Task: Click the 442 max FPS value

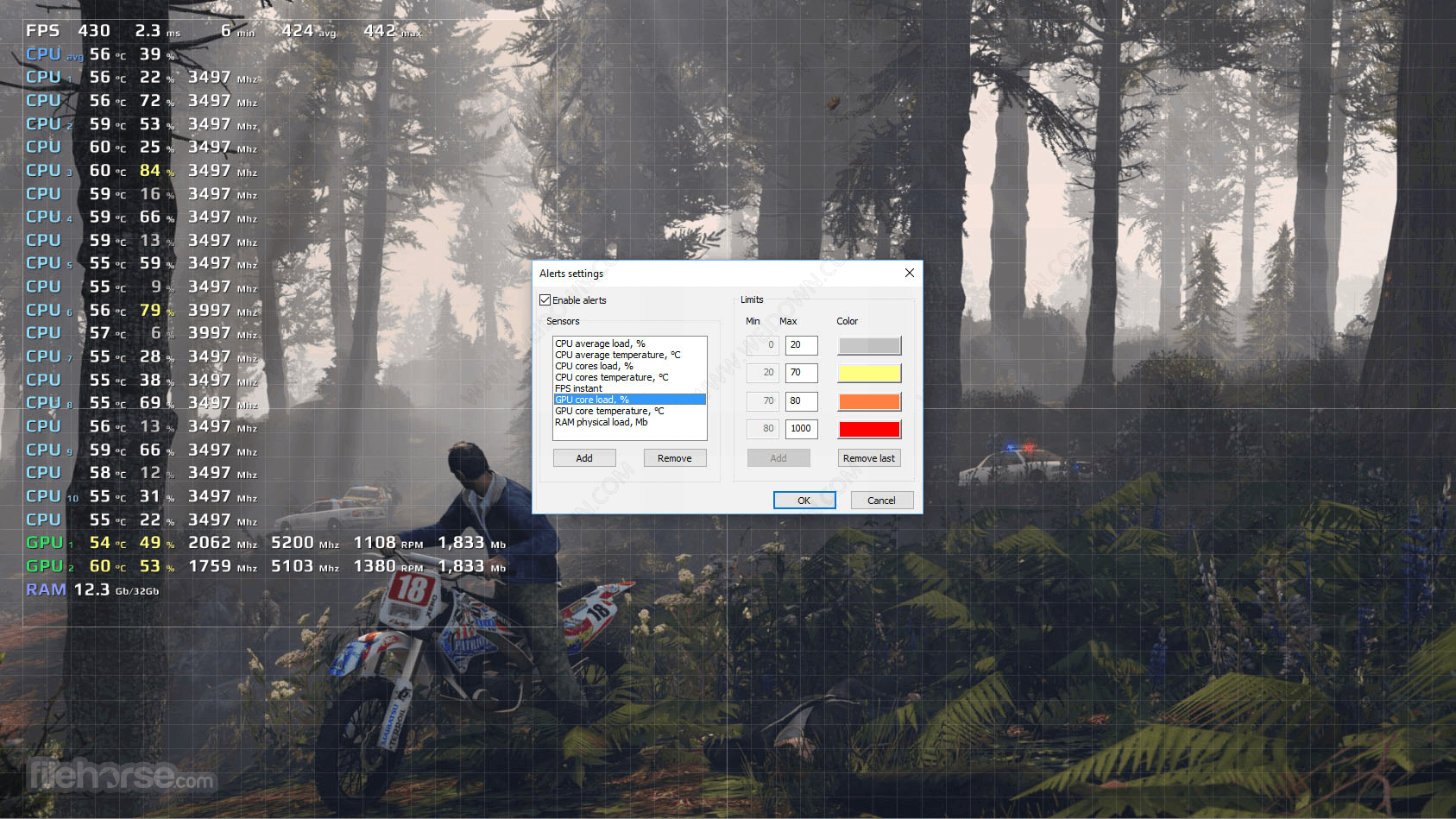Action: [393, 31]
